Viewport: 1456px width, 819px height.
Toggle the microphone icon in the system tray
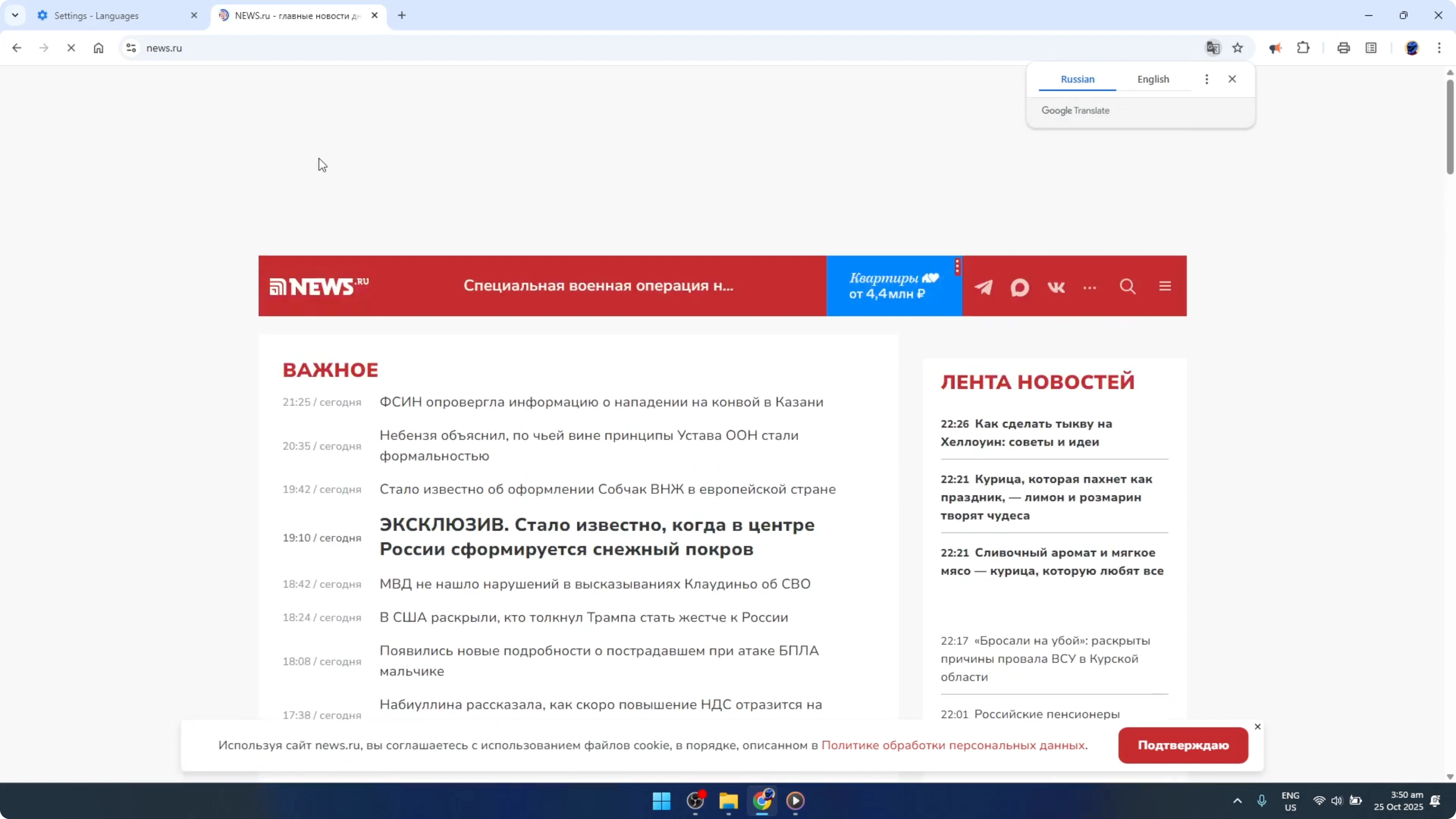click(x=1263, y=800)
